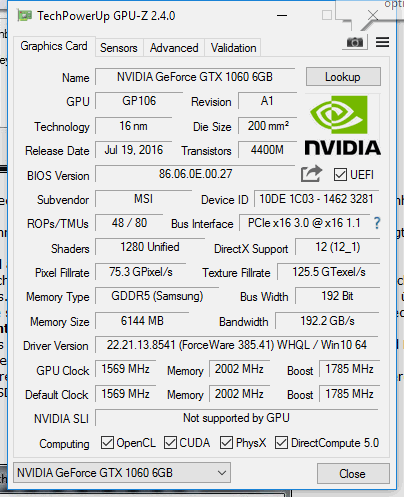Click the NVIDIA logo
Viewport: 404px width, 497px height.
pyautogui.click(x=342, y=125)
